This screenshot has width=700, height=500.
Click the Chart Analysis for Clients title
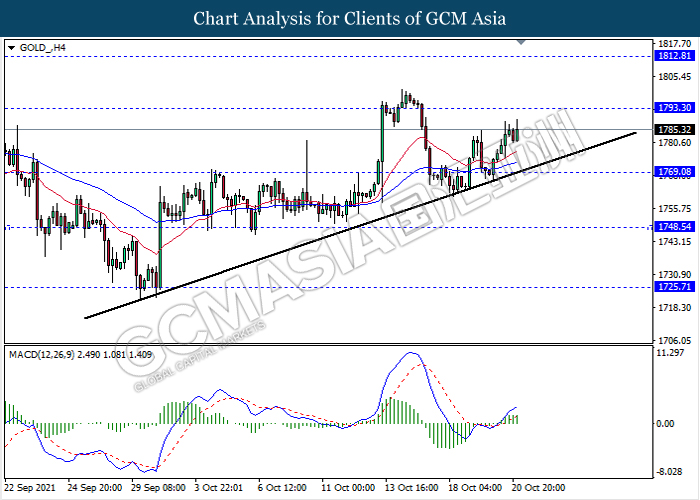350,19
